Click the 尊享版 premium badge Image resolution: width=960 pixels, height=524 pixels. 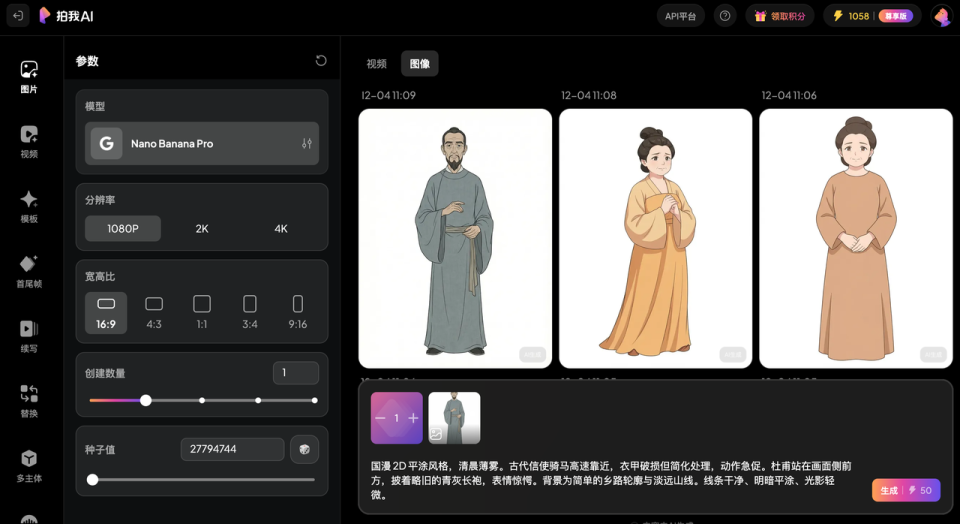[896, 16]
